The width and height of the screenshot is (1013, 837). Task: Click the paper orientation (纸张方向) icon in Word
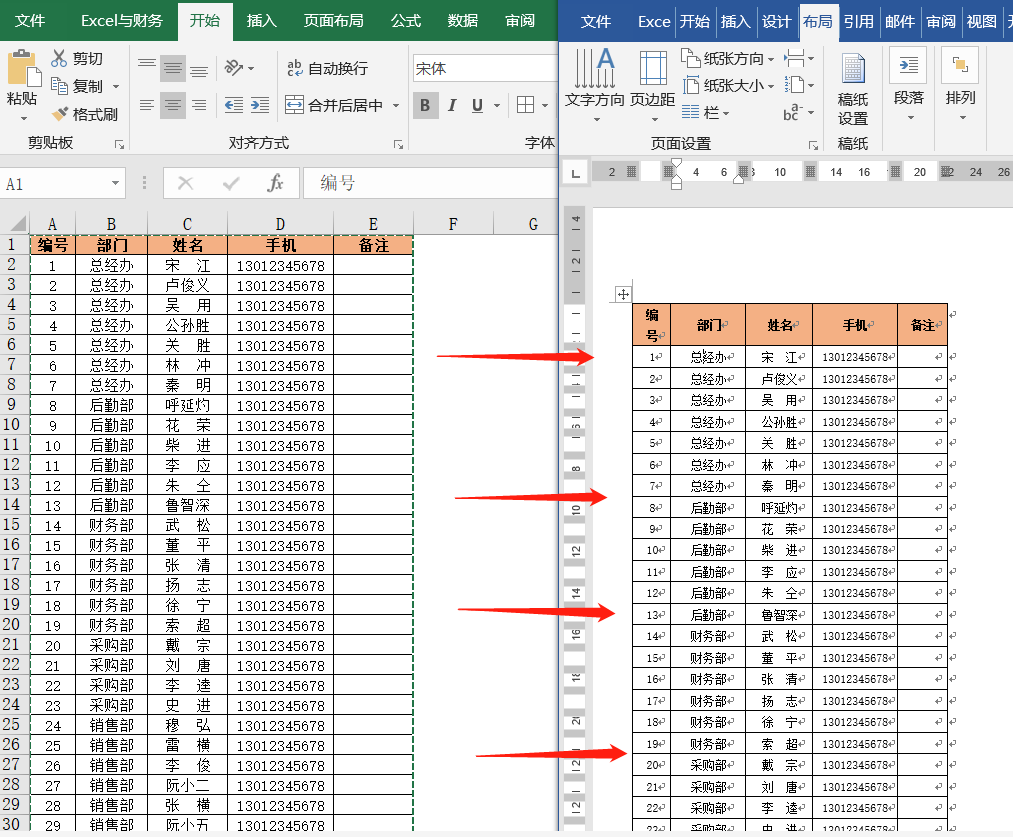click(690, 58)
